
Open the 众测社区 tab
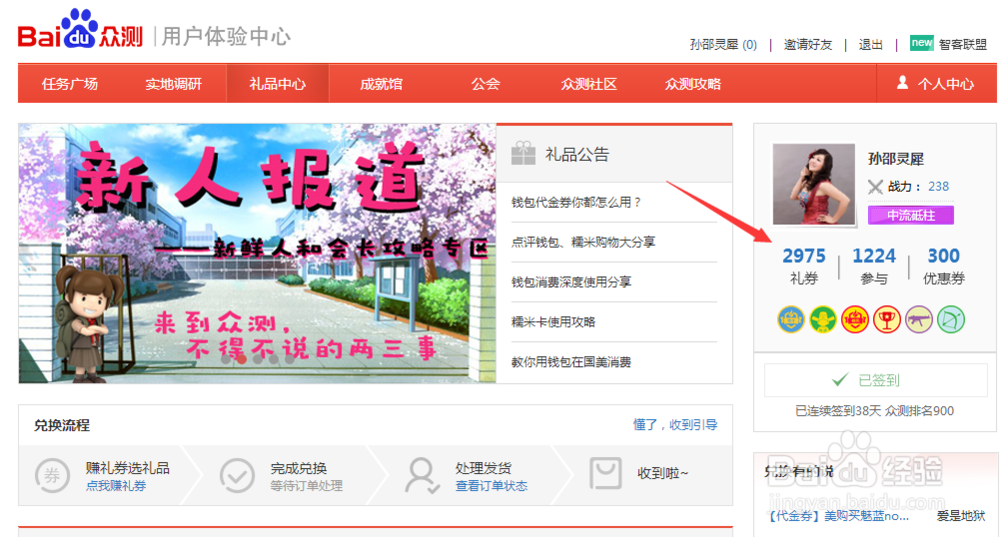click(589, 84)
